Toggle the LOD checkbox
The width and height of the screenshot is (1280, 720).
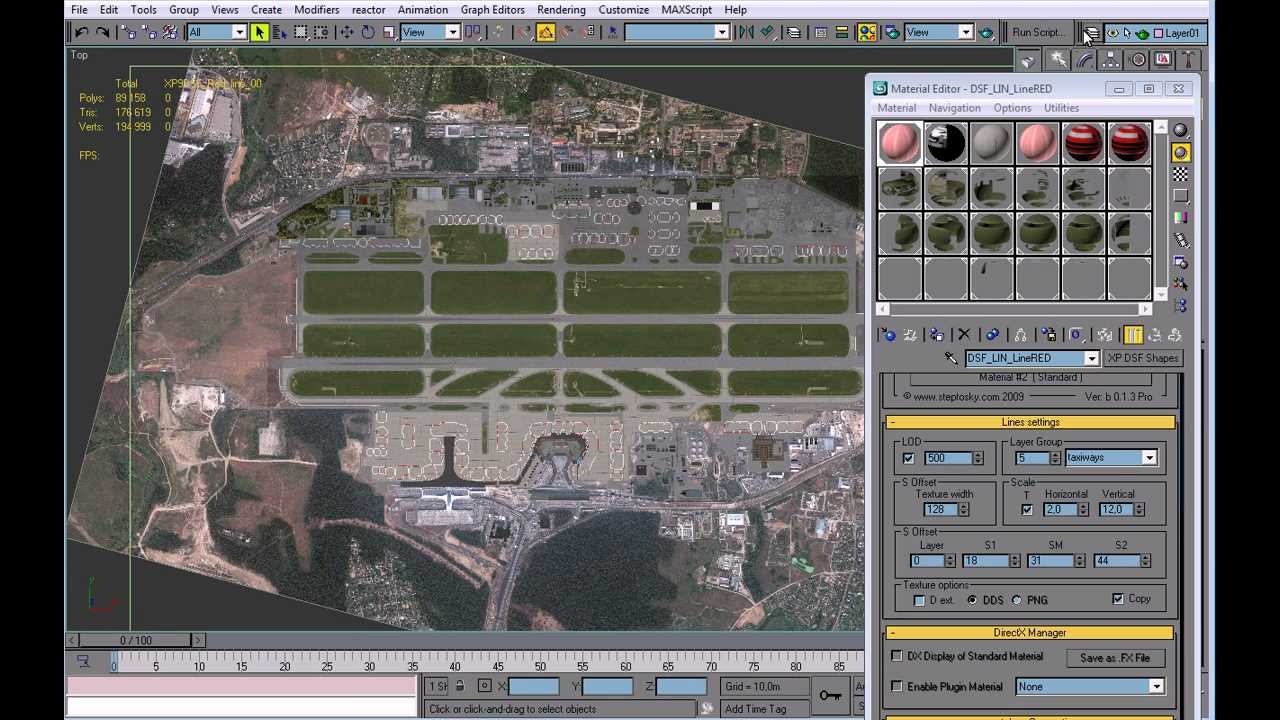(x=909, y=458)
